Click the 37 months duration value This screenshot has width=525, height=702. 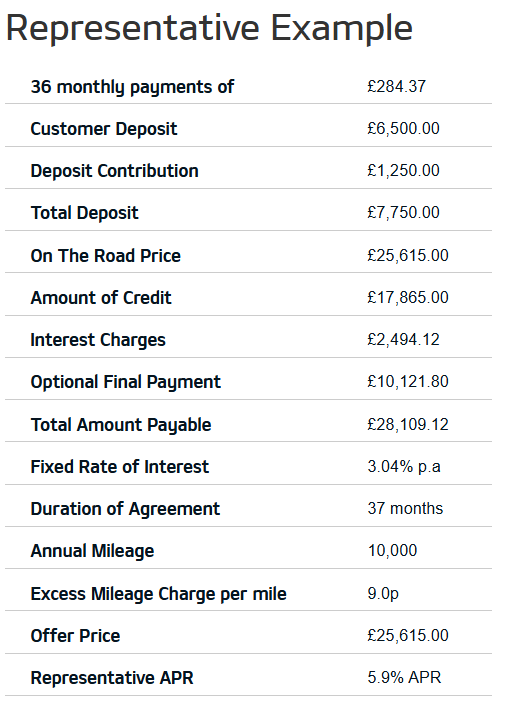(x=405, y=509)
